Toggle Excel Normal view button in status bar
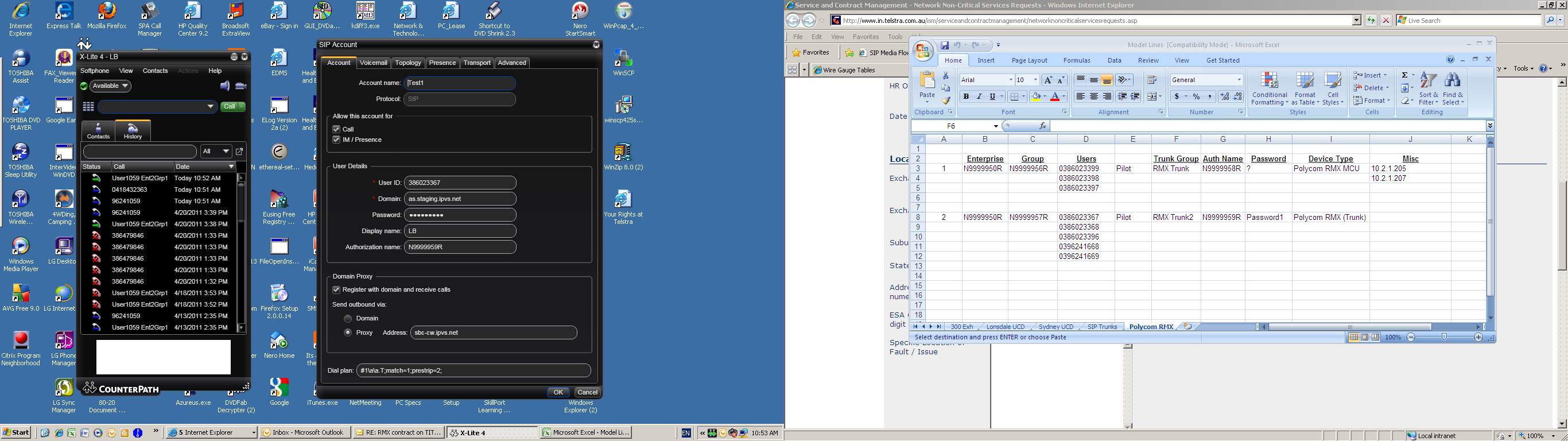Image resolution: width=1568 pixels, height=441 pixels. 1354,338
